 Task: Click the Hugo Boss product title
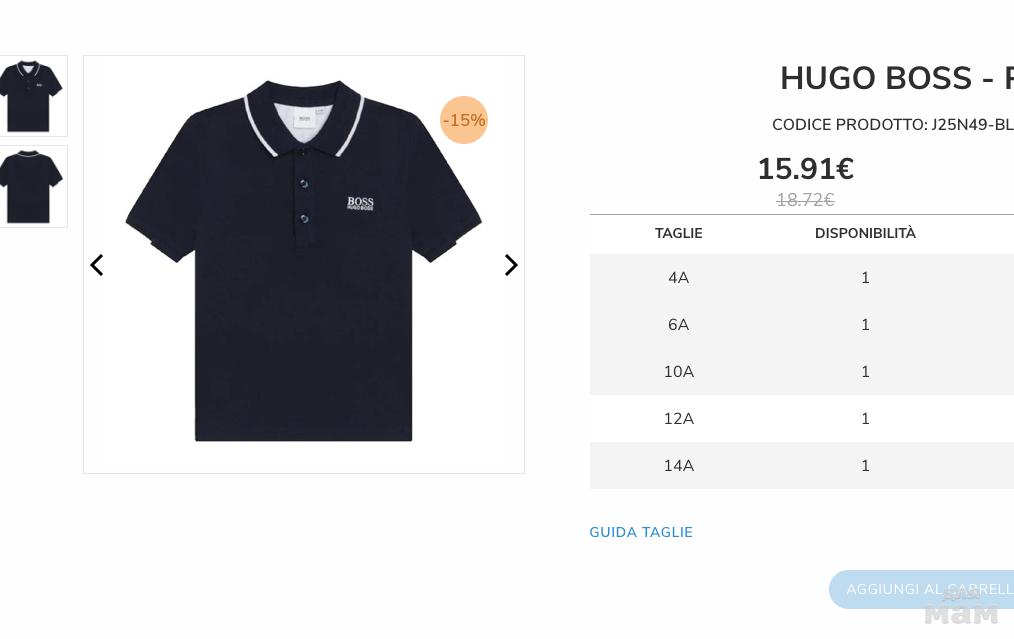(897, 78)
